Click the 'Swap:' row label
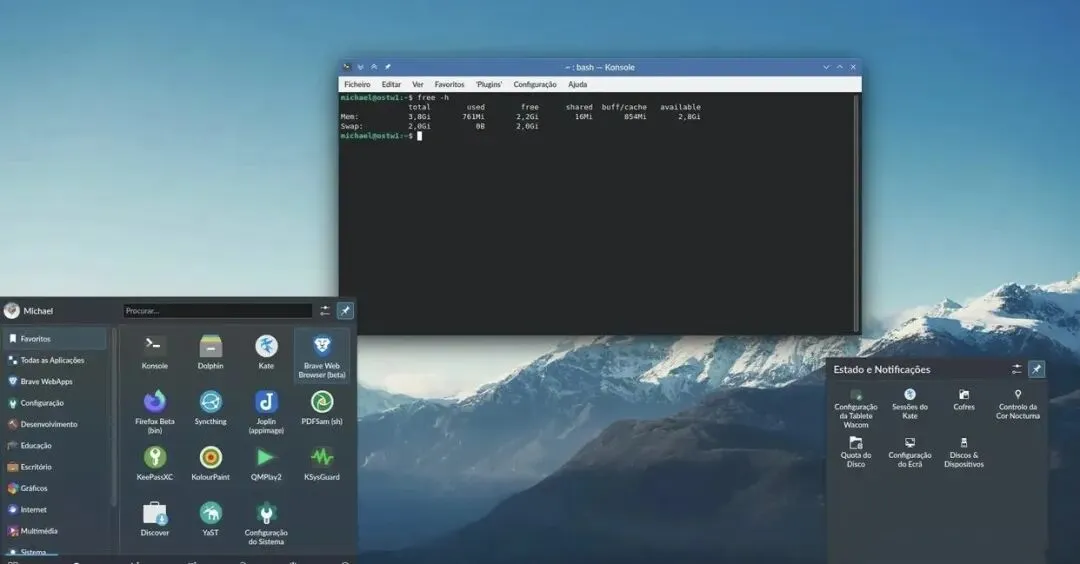Viewport: 1080px width, 564px height. click(351, 127)
